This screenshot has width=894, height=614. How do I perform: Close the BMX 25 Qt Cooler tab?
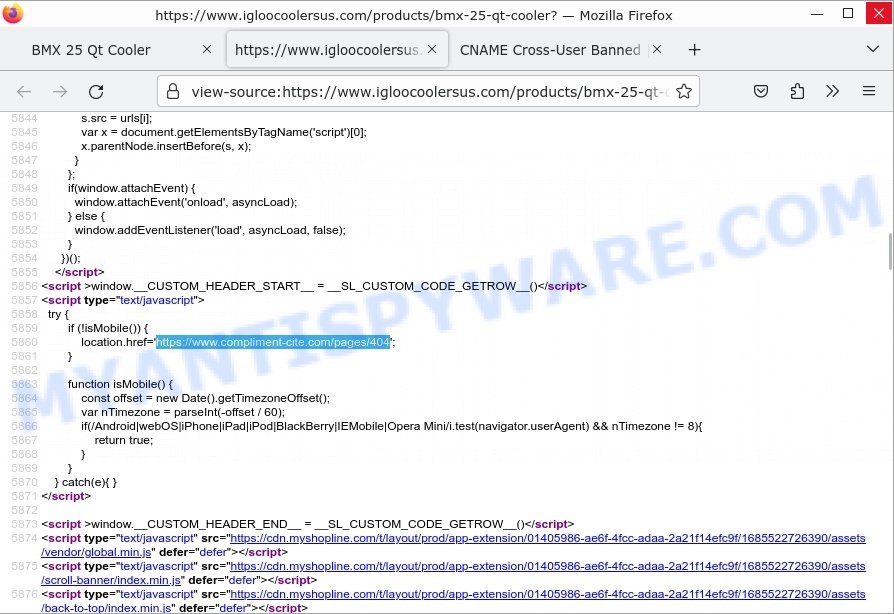click(x=207, y=50)
